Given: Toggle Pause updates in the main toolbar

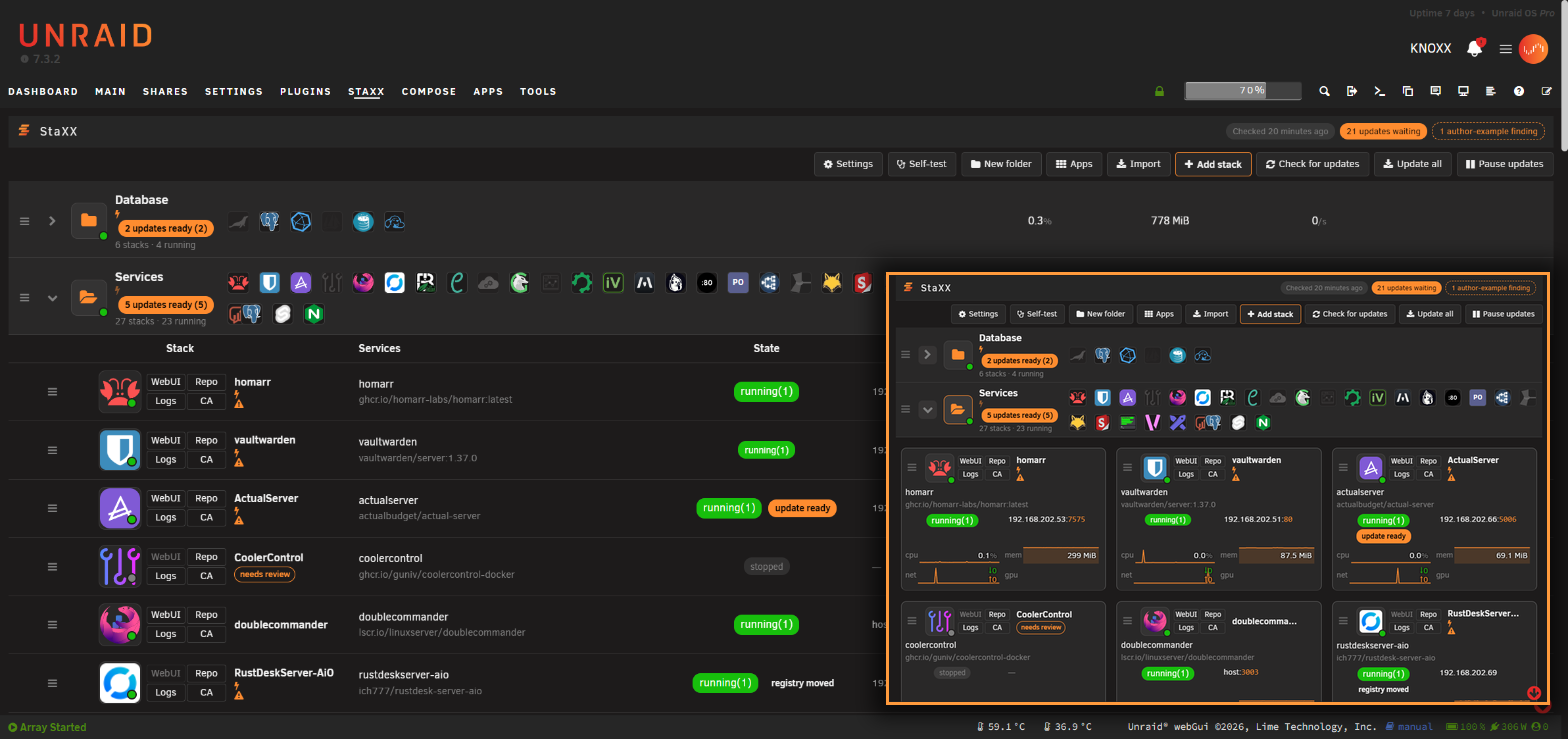Looking at the screenshot, I should tap(1504, 164).
